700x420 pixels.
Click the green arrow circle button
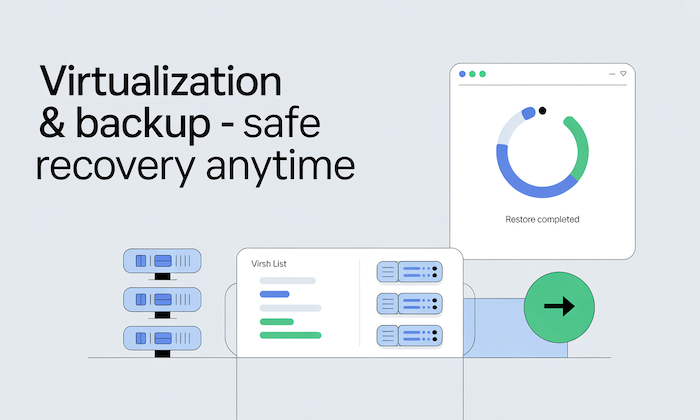[559, 307]
